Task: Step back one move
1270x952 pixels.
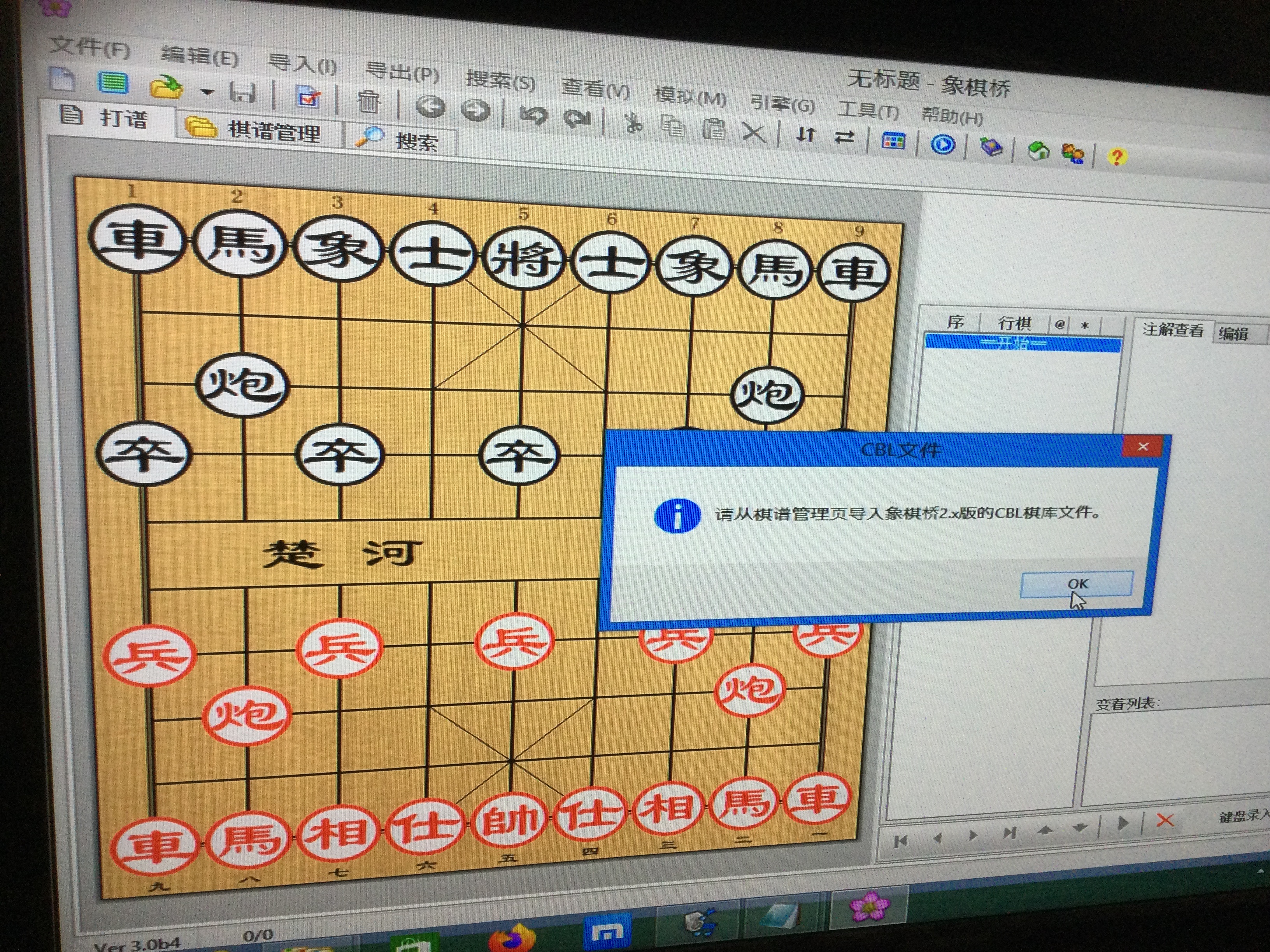Action: 938,838
